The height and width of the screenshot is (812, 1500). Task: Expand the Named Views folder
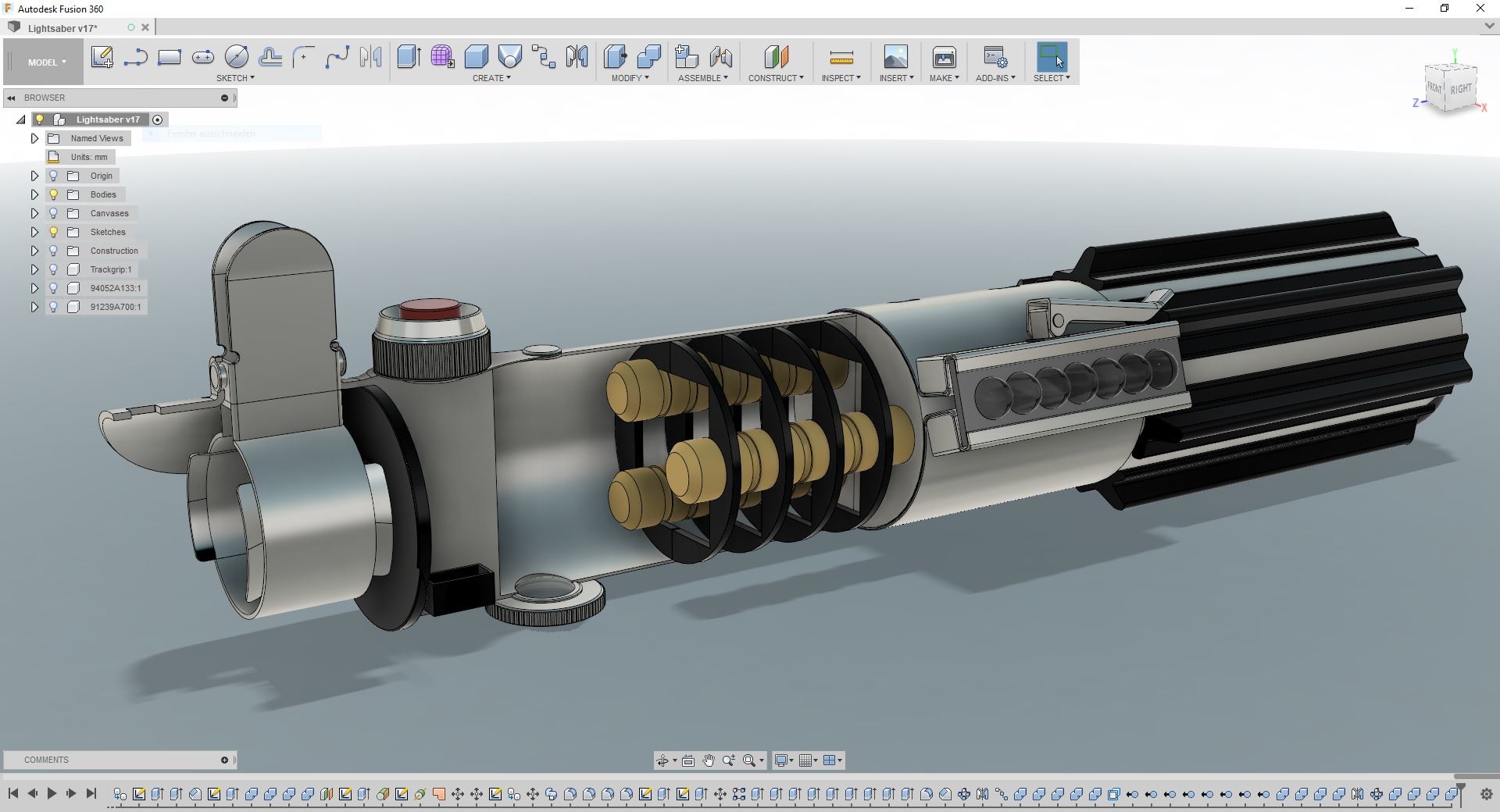(34, 138)
